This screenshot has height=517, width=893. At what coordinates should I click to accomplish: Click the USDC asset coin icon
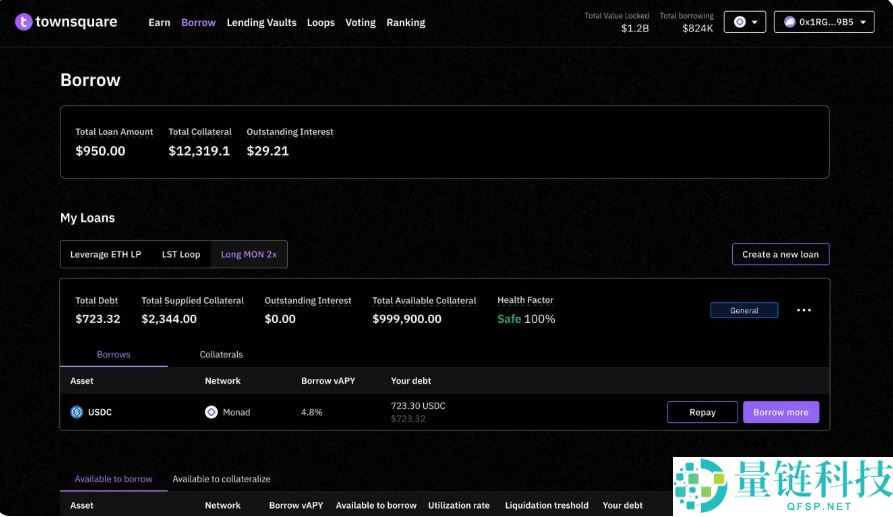(76, 412)
